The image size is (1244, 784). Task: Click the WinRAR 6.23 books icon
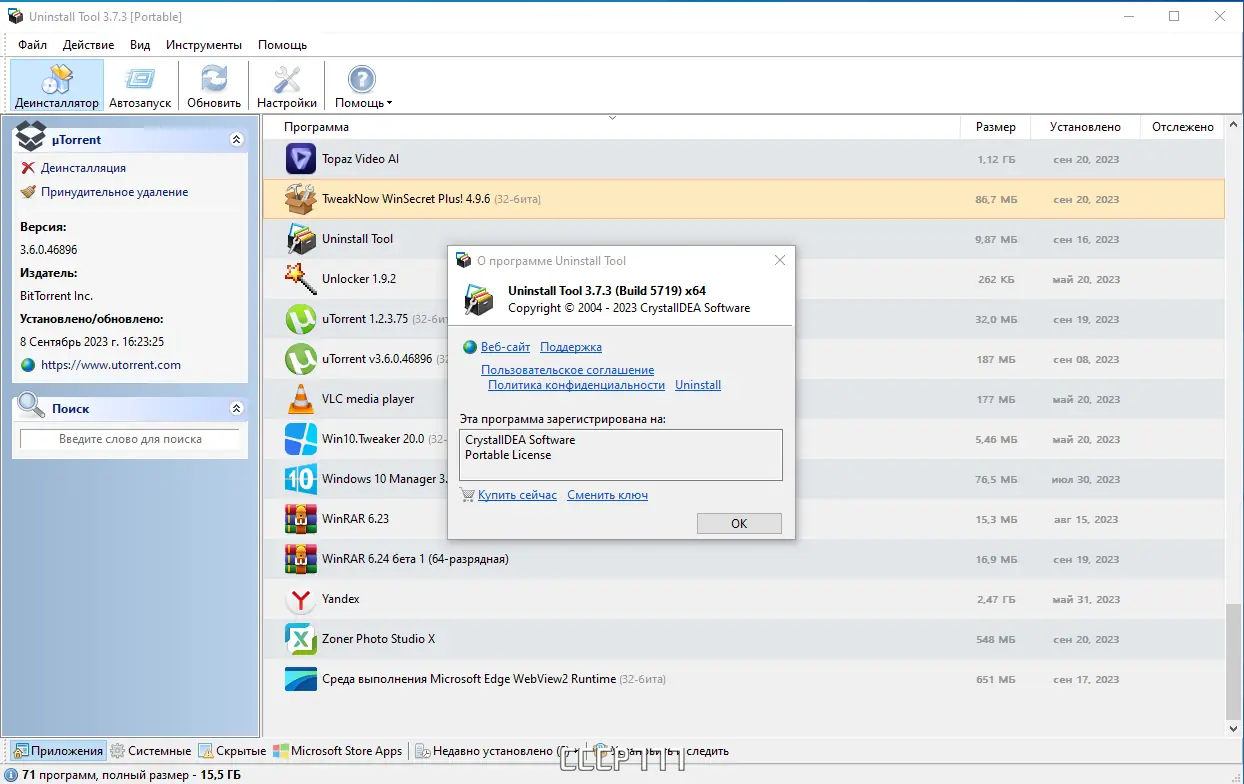tap(300, 519)
